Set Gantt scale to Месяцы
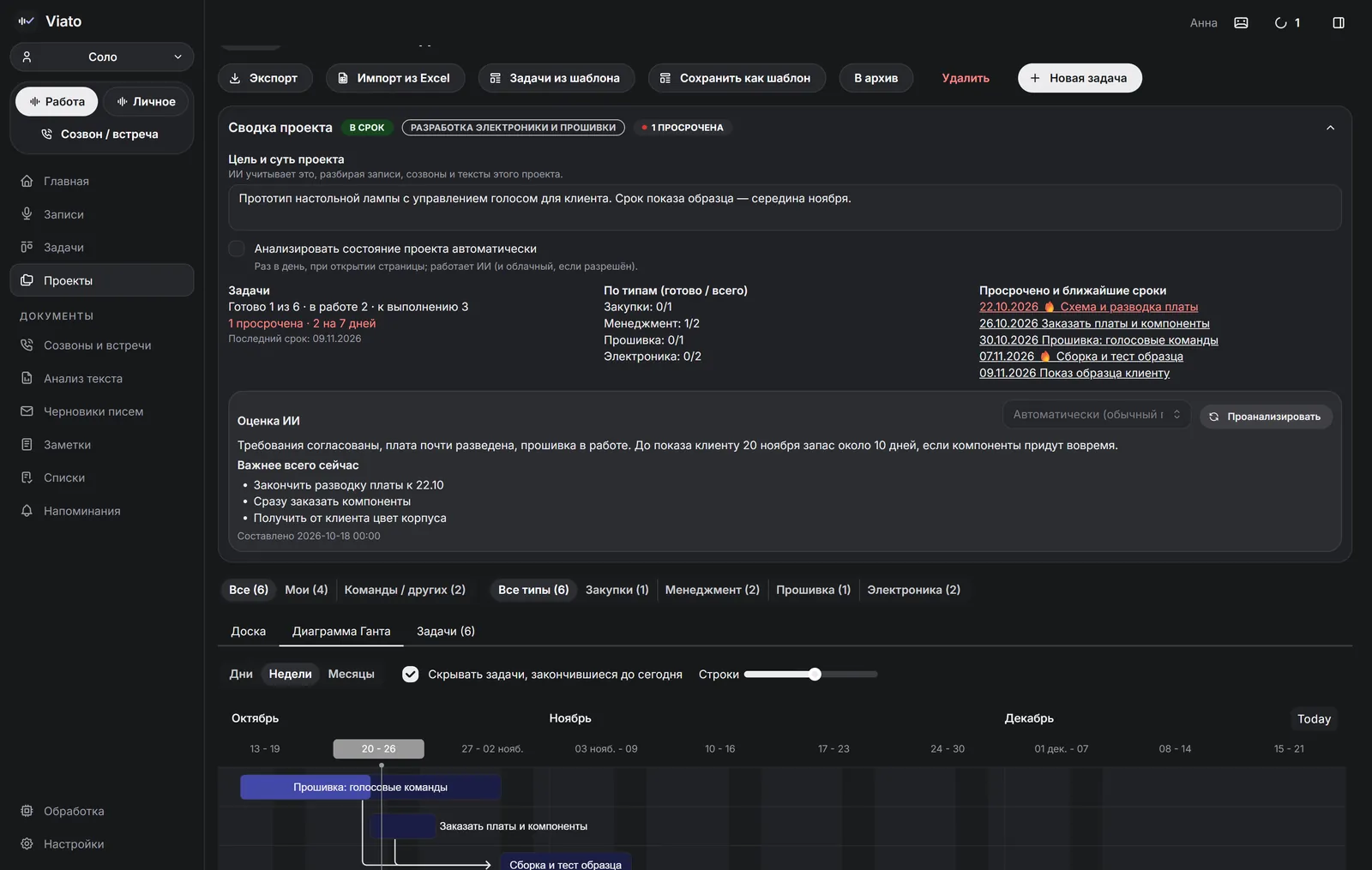The width and height of the screenshot is (1372, 870). tap(352, 675)
